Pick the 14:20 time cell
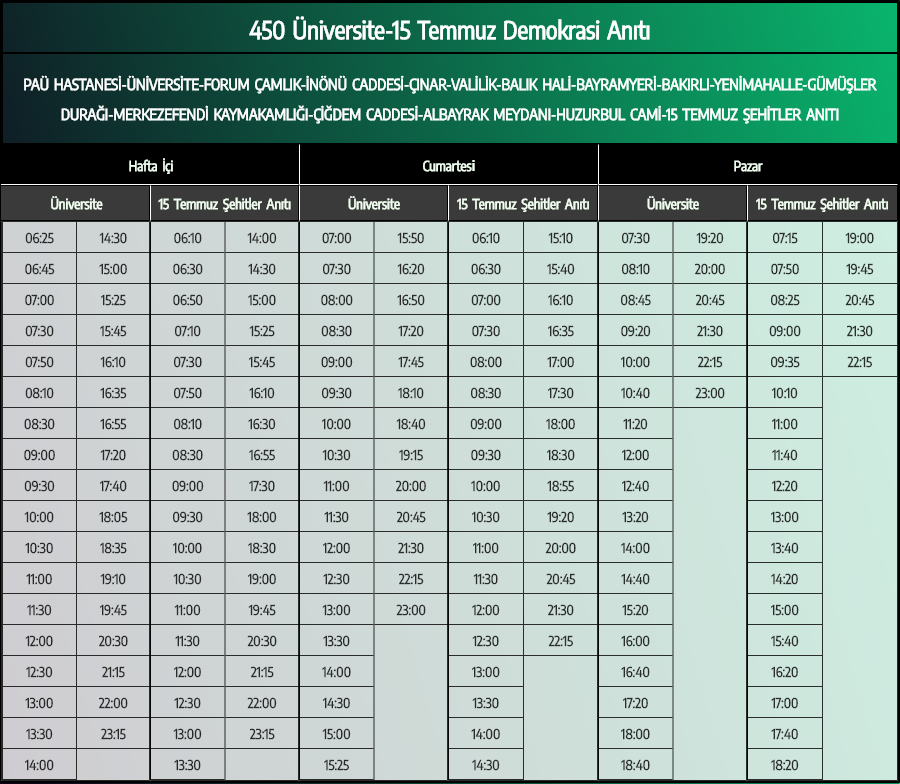The image size is (900, 784). pos(785,579)
